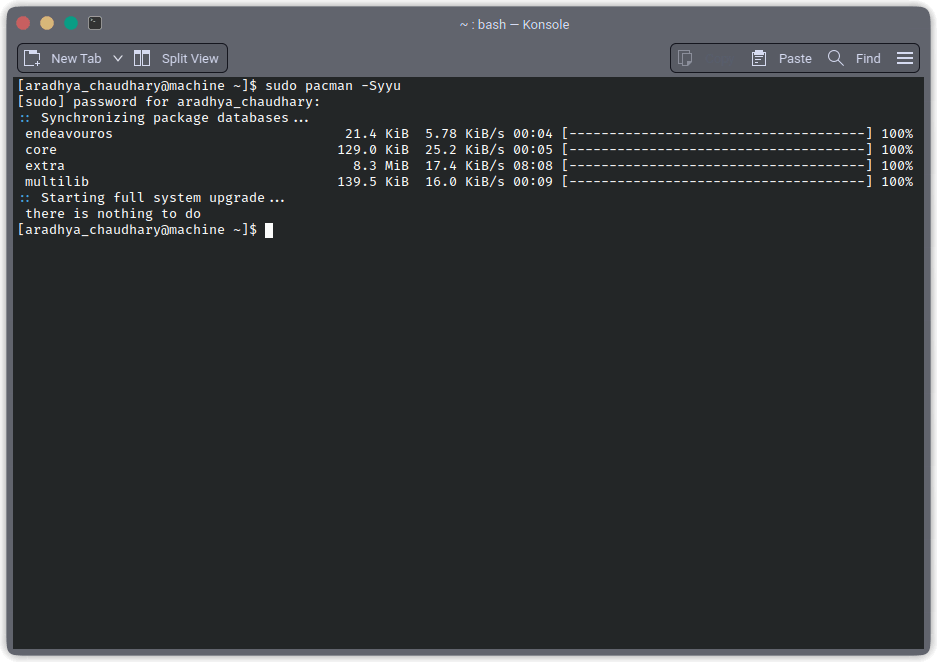Minimize window with the yellow button

(x=47, y=23)
